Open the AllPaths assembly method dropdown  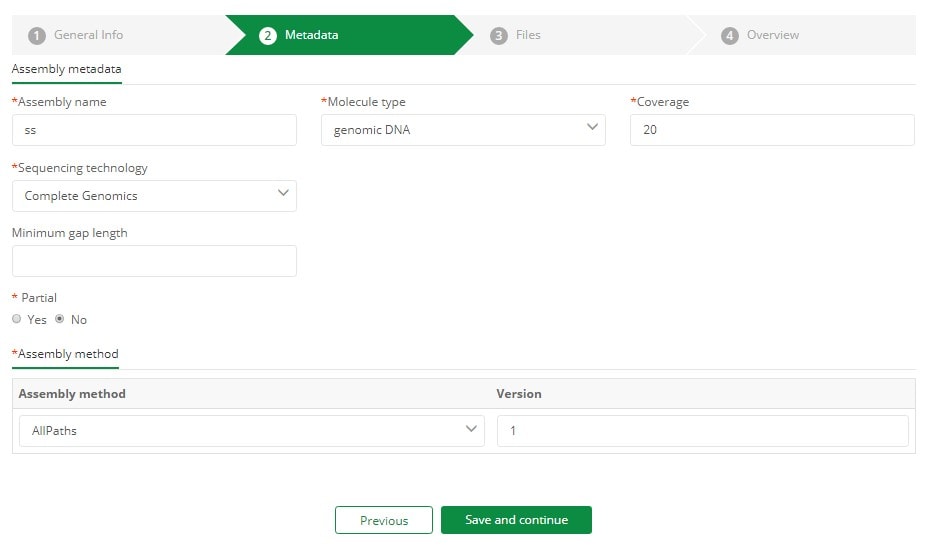pyautogui.click(x=252, y=431)
